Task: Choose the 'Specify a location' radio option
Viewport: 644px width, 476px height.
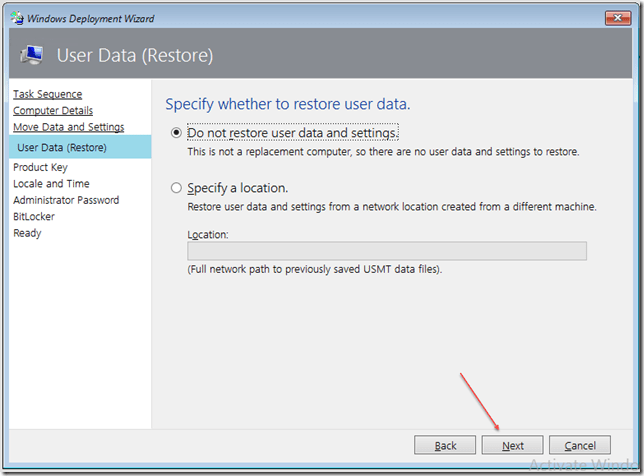Action: [177, 188]
